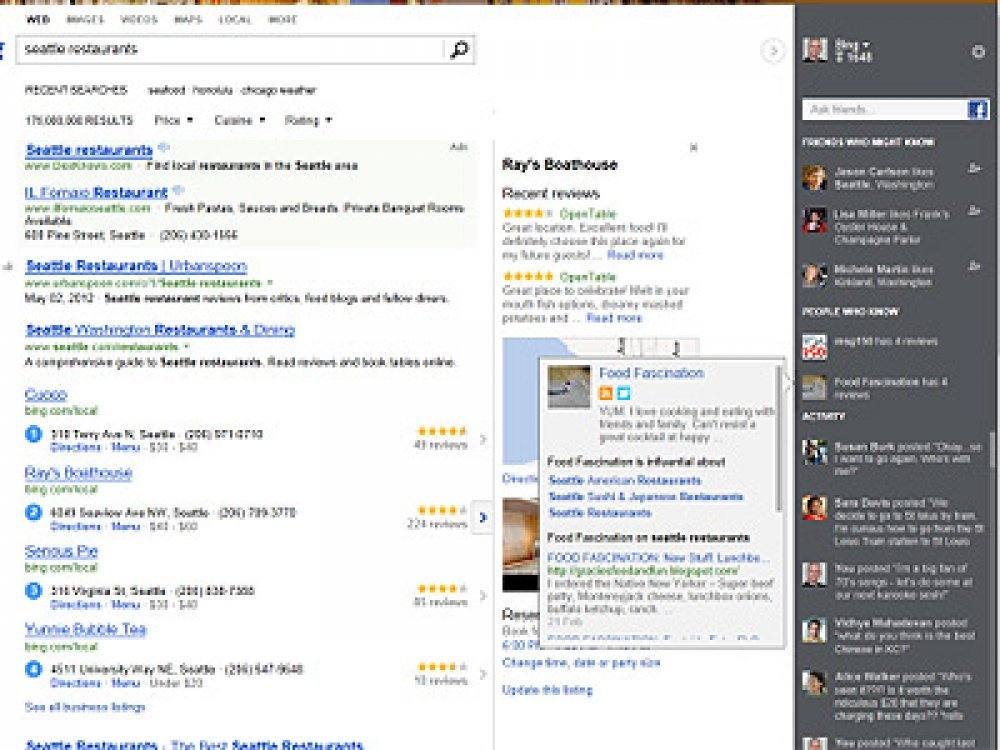The width and height of the screenshot is (1000, 750).
Task: Open Jason Carlson's profile picture
Action: 814,178
